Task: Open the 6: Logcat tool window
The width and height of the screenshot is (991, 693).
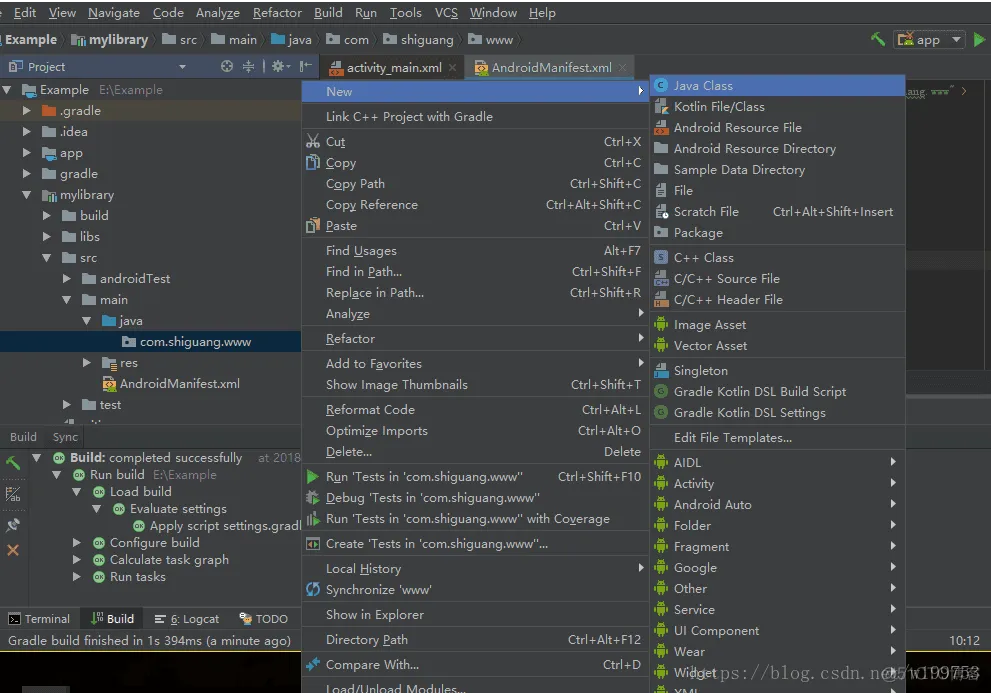Action: (x=187, y=619)
